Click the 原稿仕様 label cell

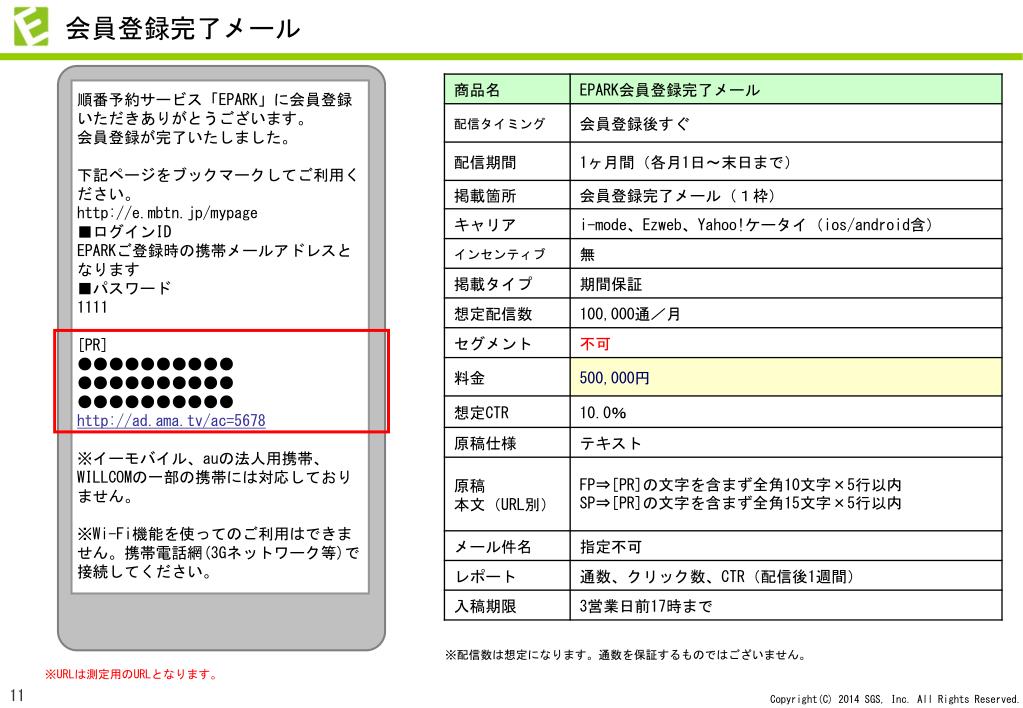click(507, 443)
